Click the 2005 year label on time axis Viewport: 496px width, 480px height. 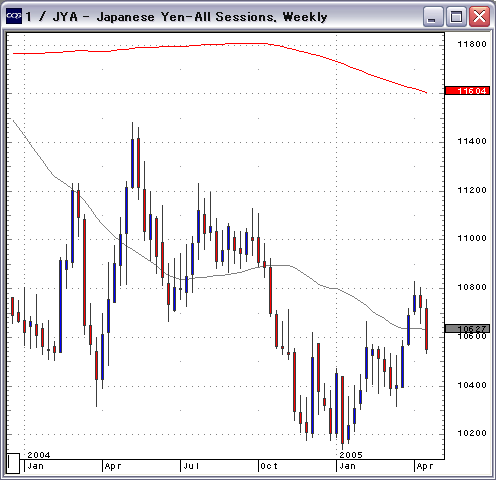[351, 455]
